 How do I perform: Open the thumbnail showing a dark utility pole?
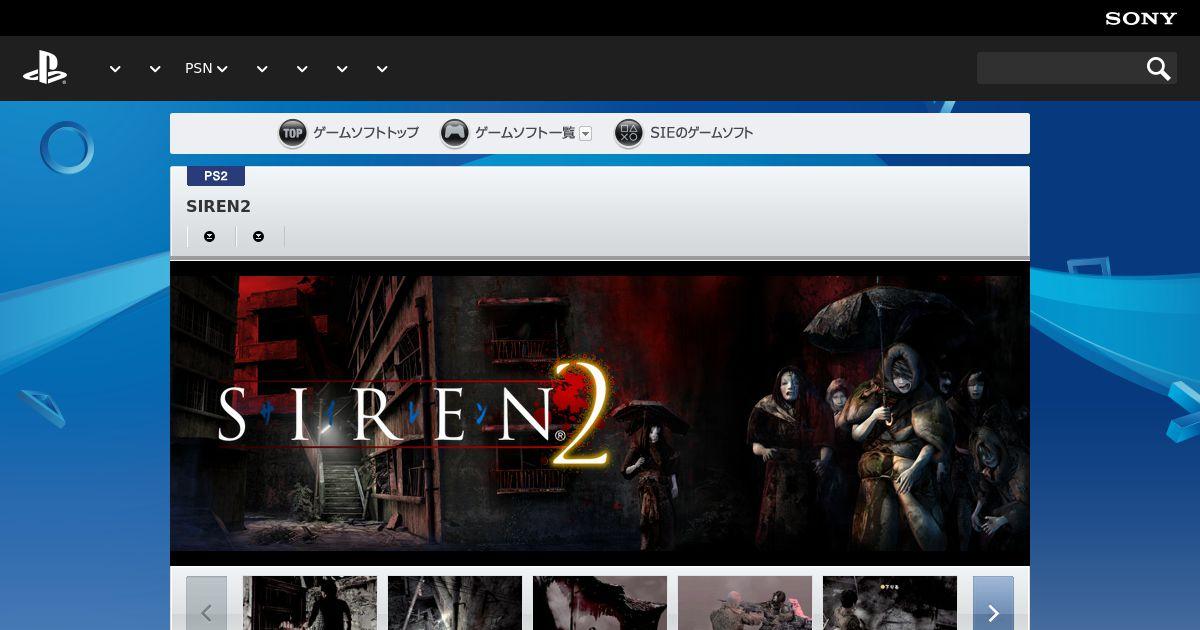[455, 603]
